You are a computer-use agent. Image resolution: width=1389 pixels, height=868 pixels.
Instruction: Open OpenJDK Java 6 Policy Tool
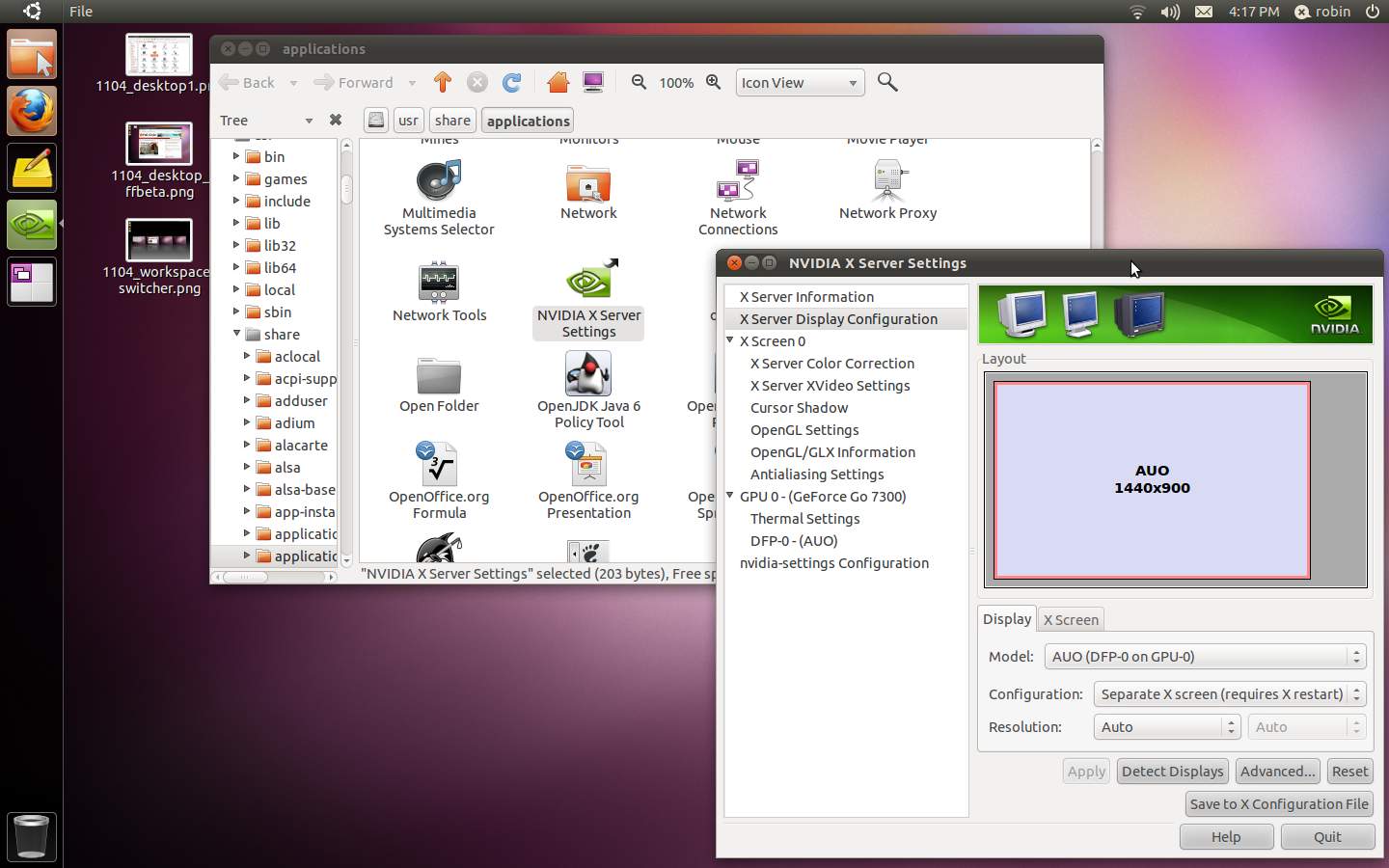click(588, 372)
